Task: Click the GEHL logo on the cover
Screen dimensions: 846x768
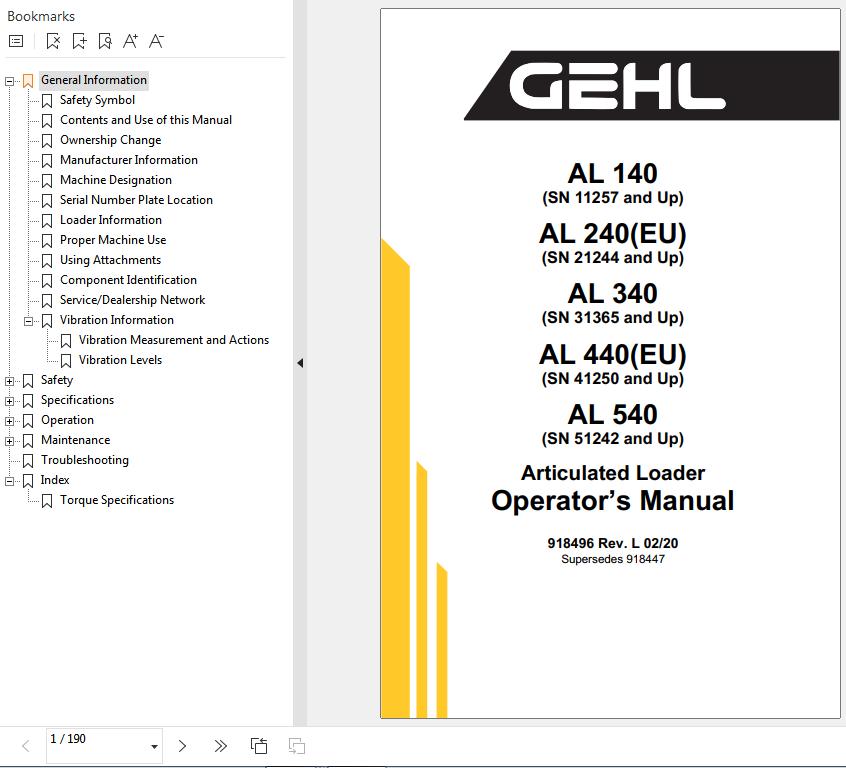Action: click(617, 85)
